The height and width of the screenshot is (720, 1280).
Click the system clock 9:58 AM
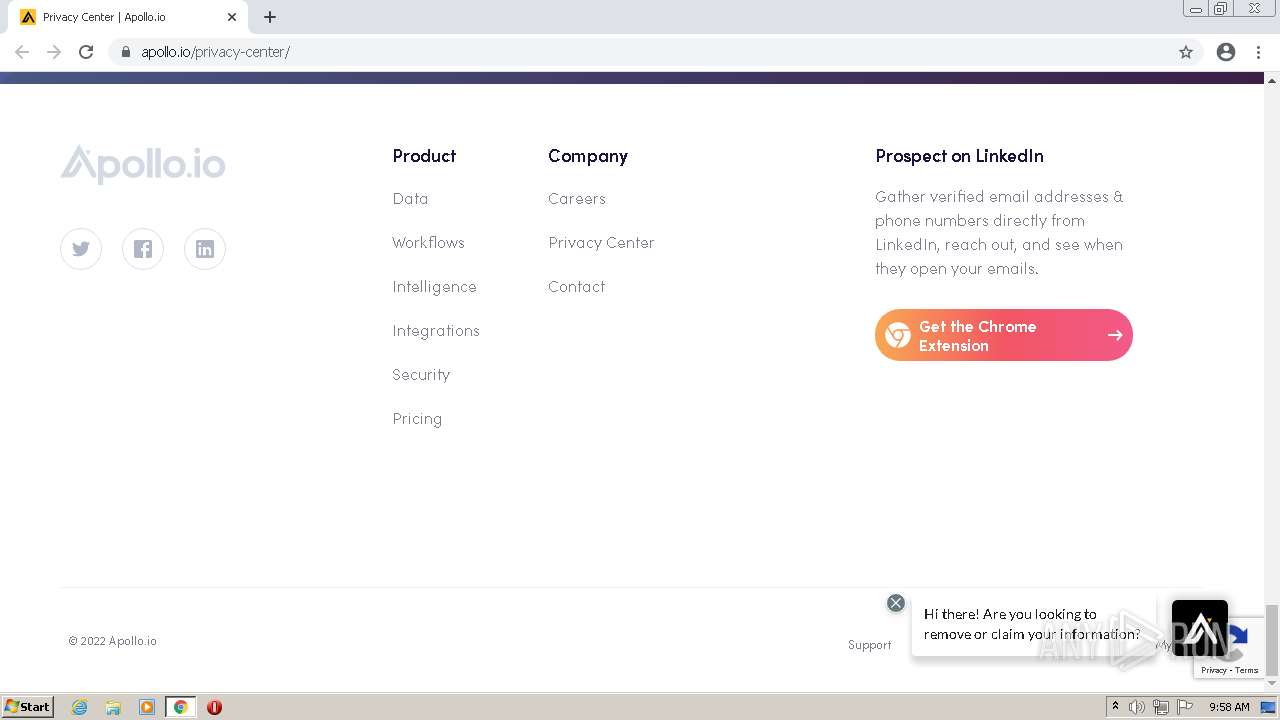click(x=1229, y=707)
